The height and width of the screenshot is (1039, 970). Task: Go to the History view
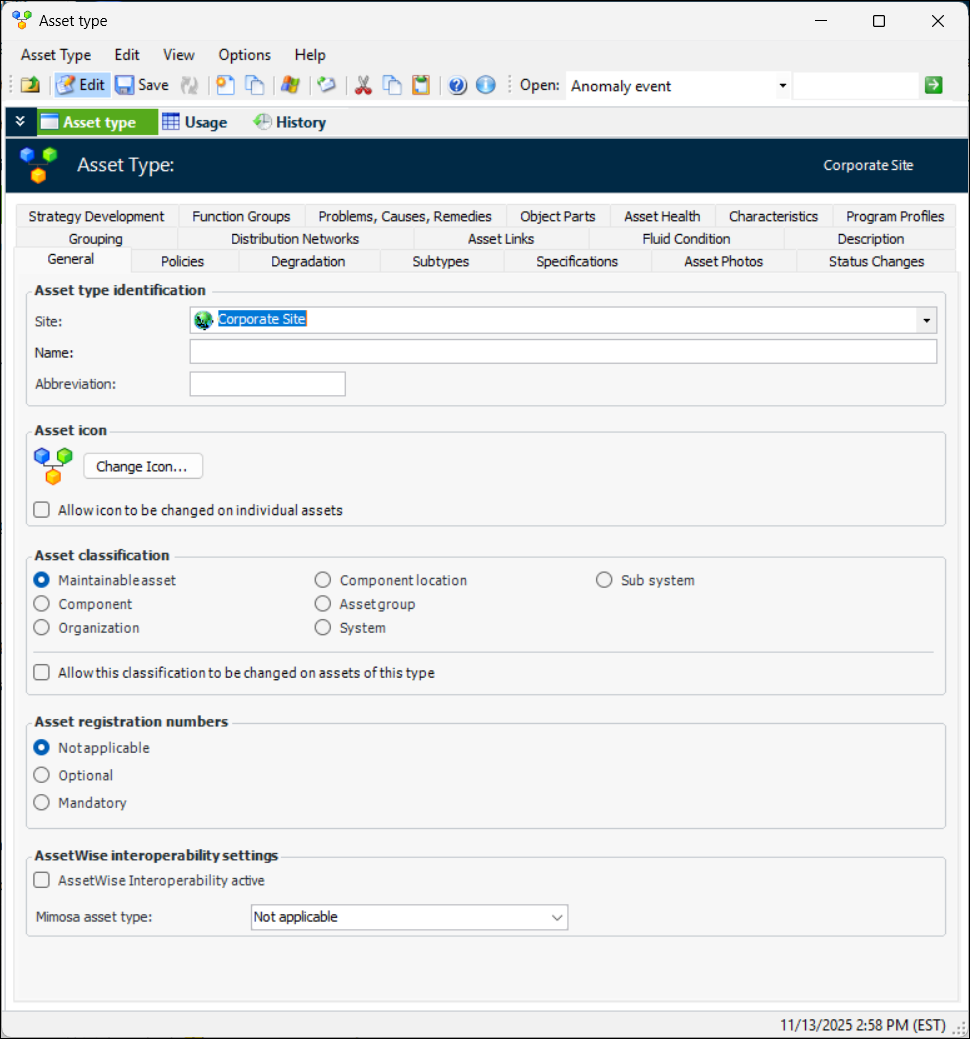(x=290, y=122)
